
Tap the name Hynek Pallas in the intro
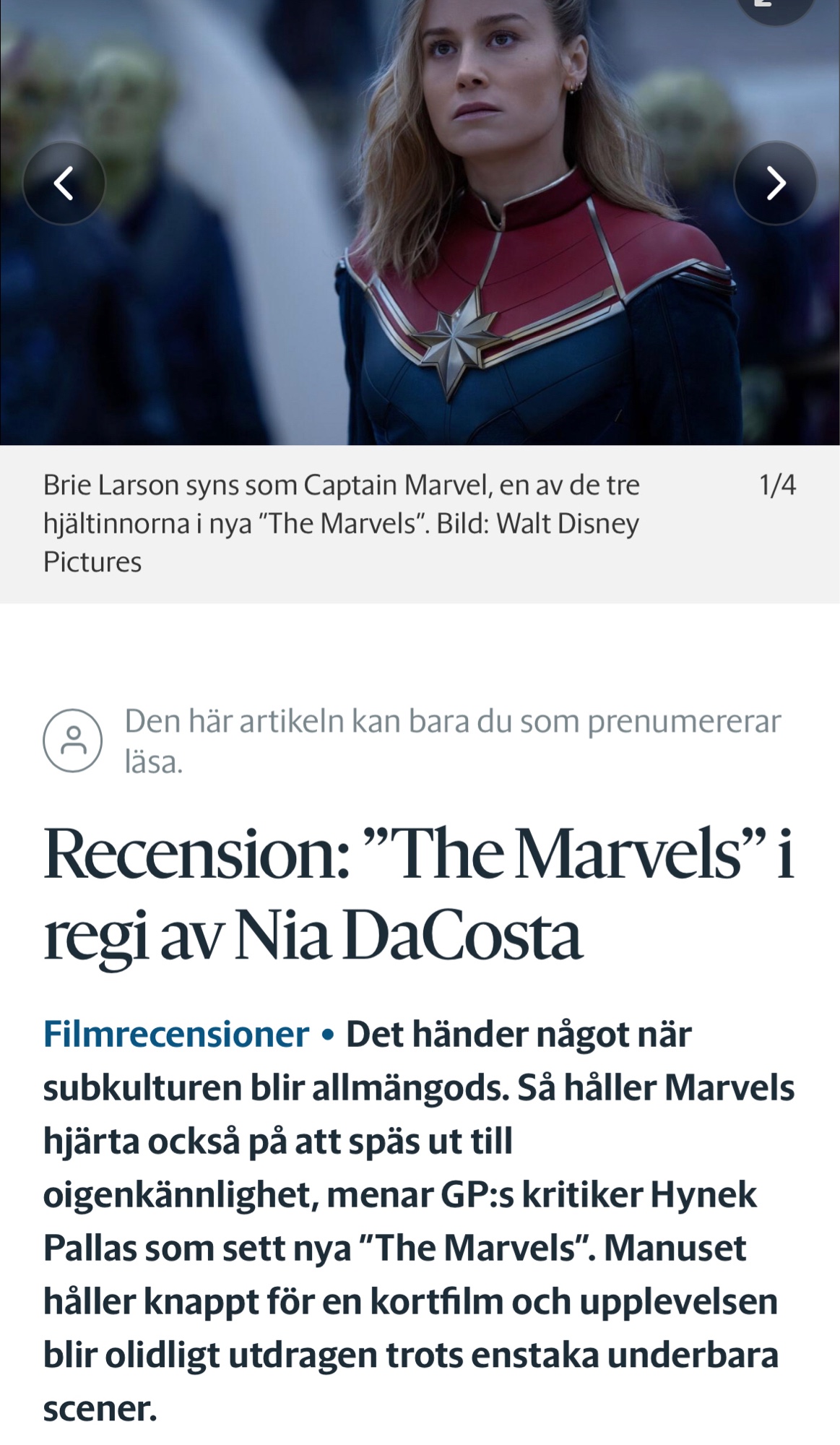point(400,1221)
